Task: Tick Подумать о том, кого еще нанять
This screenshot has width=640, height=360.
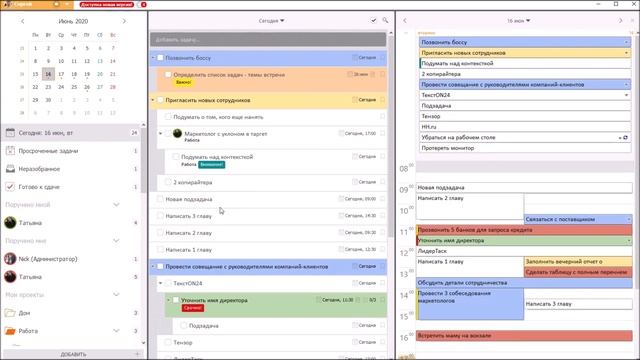Action: pos(168,117)
